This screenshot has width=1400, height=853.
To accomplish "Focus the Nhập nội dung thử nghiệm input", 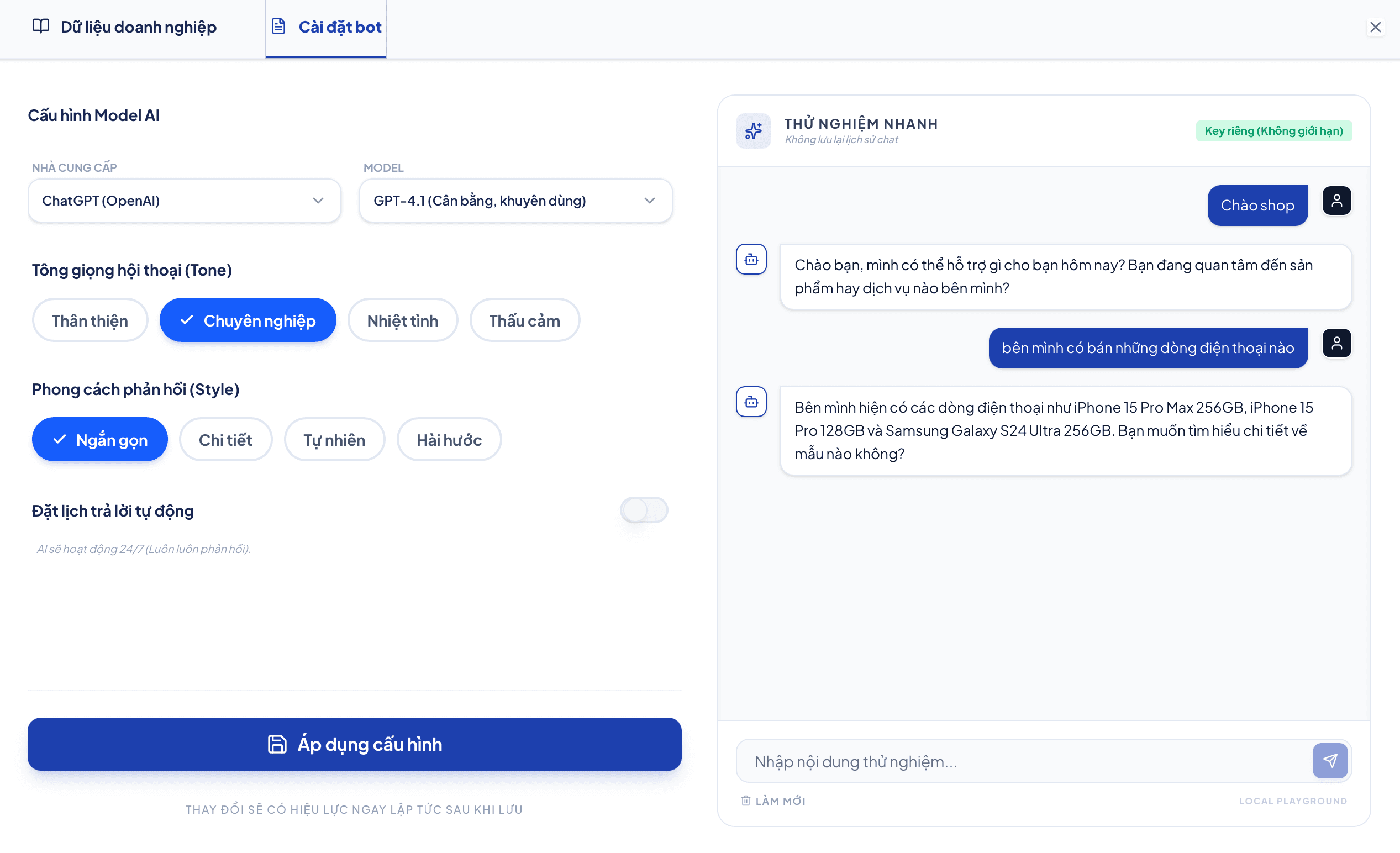I will (x=1023, y=761).
